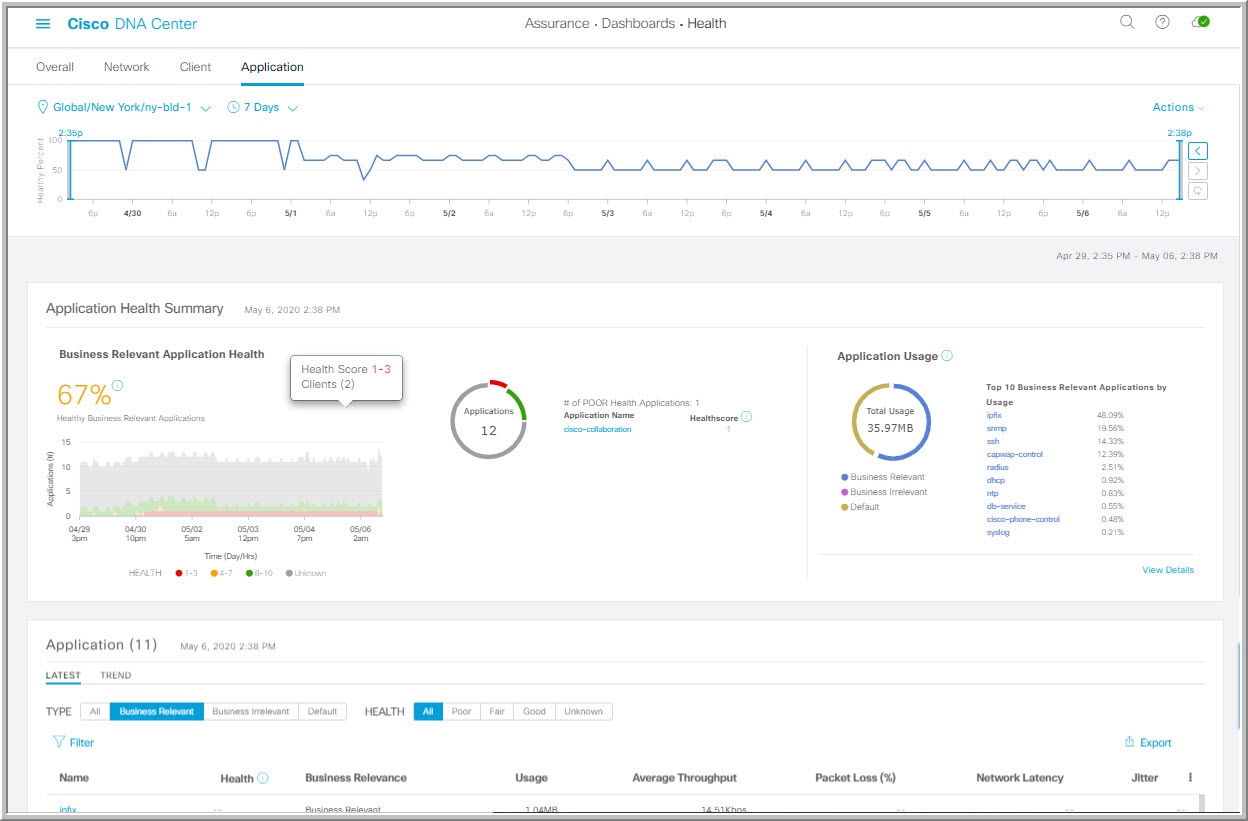Switch to the Network tab
The width and height of the screenshot is (1248, 821).
point(126,67)
